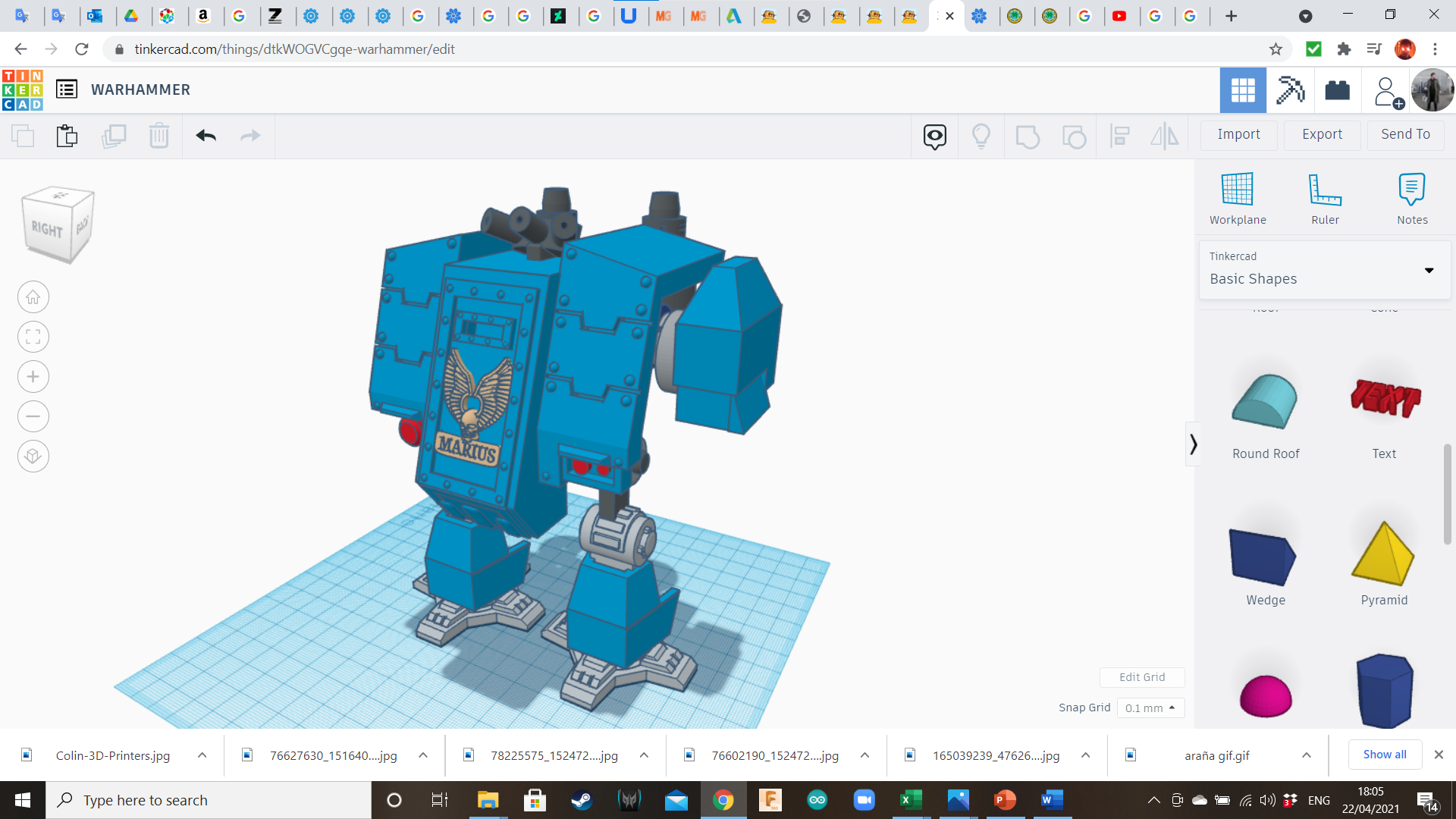Click the Edit Grid button
1456x819 pixels.
pos(1141,677)
